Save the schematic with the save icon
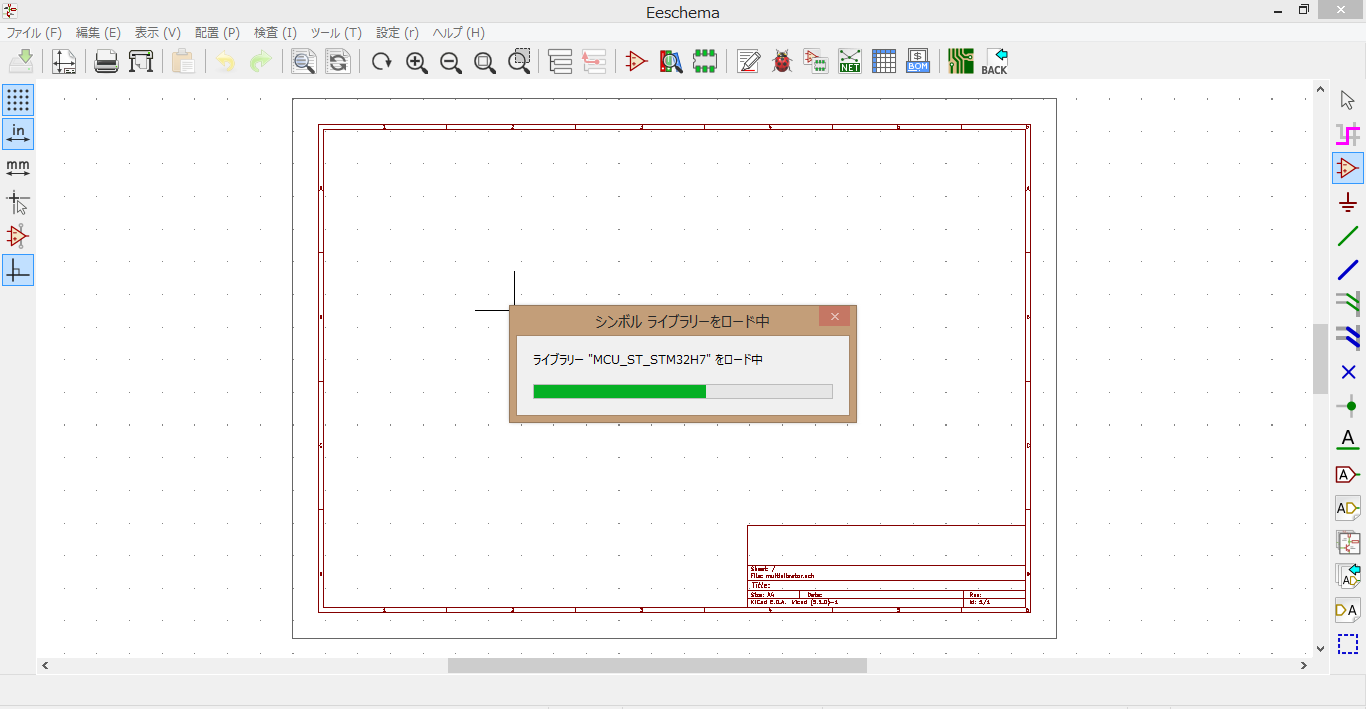 21,61
